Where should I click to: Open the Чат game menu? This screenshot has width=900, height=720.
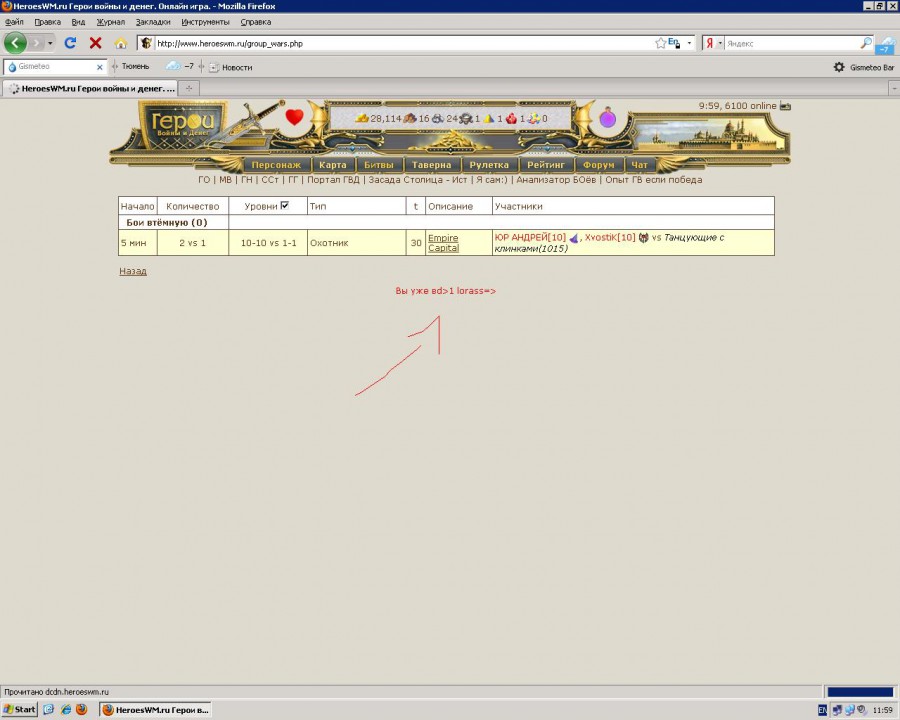tap(639, 165)
